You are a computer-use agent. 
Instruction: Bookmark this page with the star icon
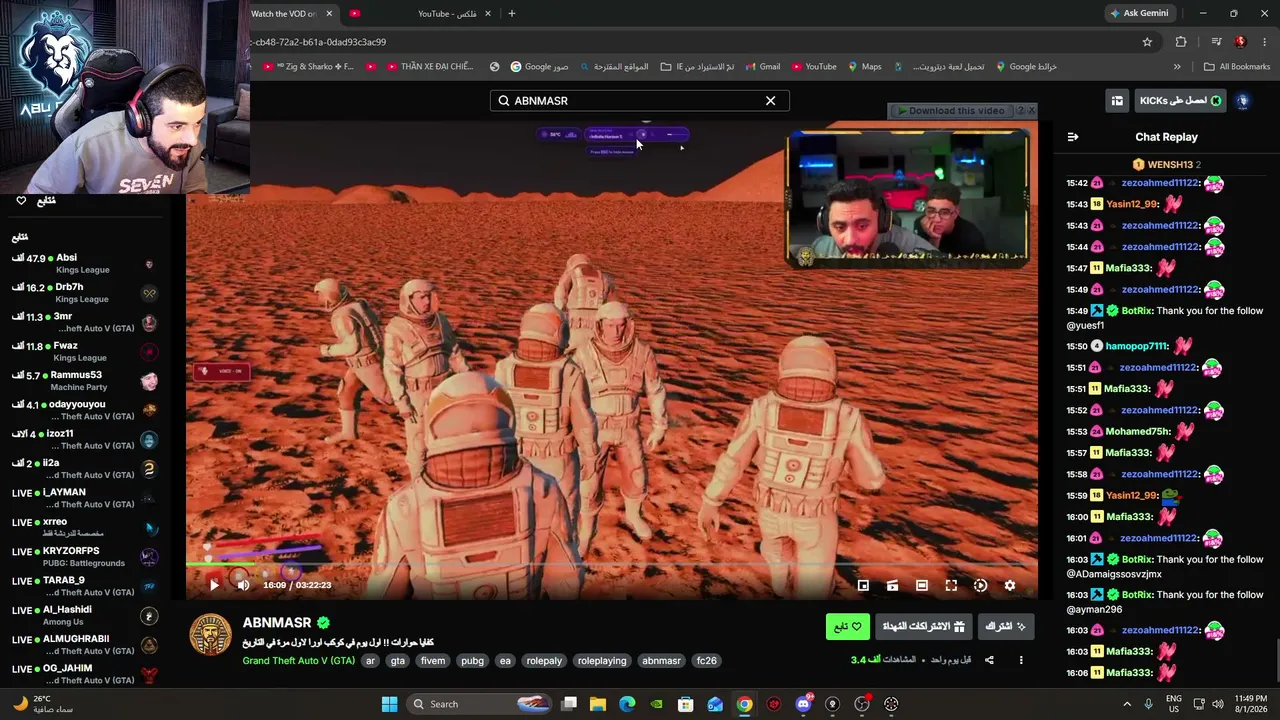1147,42
